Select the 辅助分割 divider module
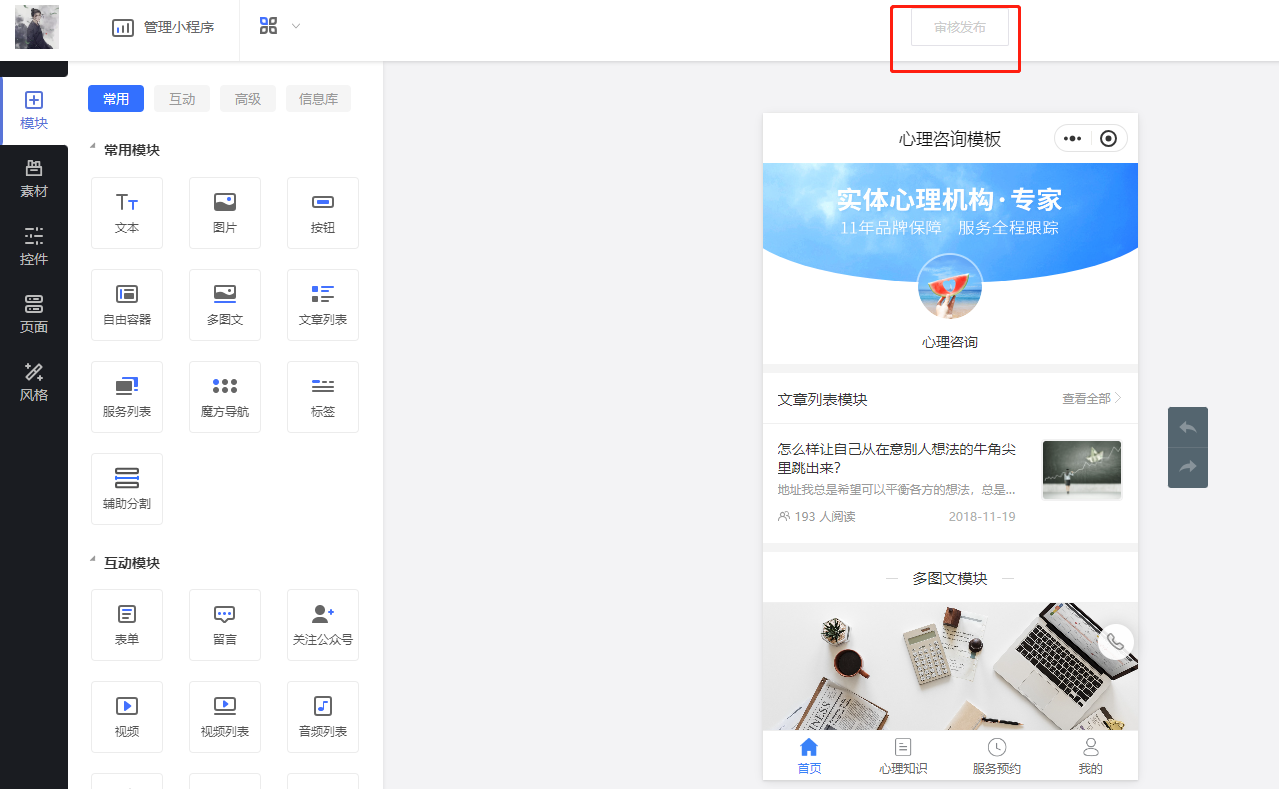1279x789 pixels. (127, 489)
